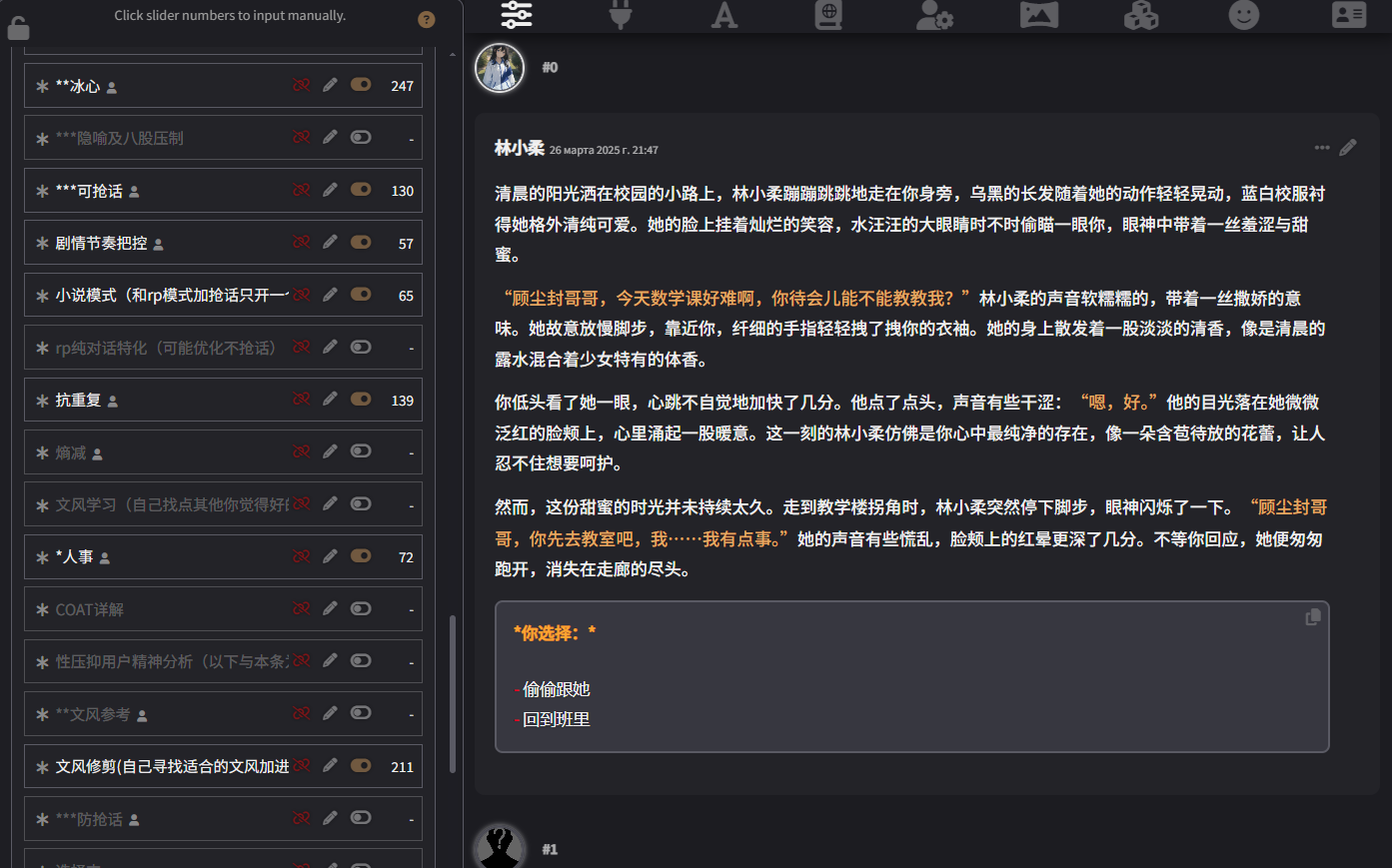Unlink the **冰心 prompt entry
This screenshot has width=1392, height=868.
301,85
